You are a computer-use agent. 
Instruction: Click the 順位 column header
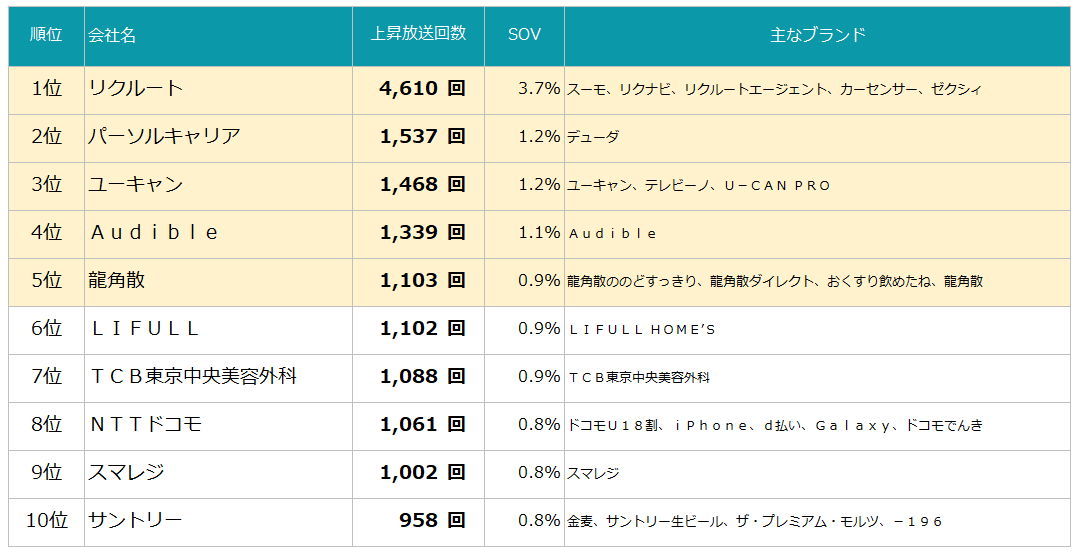click(x=46, y=35)
